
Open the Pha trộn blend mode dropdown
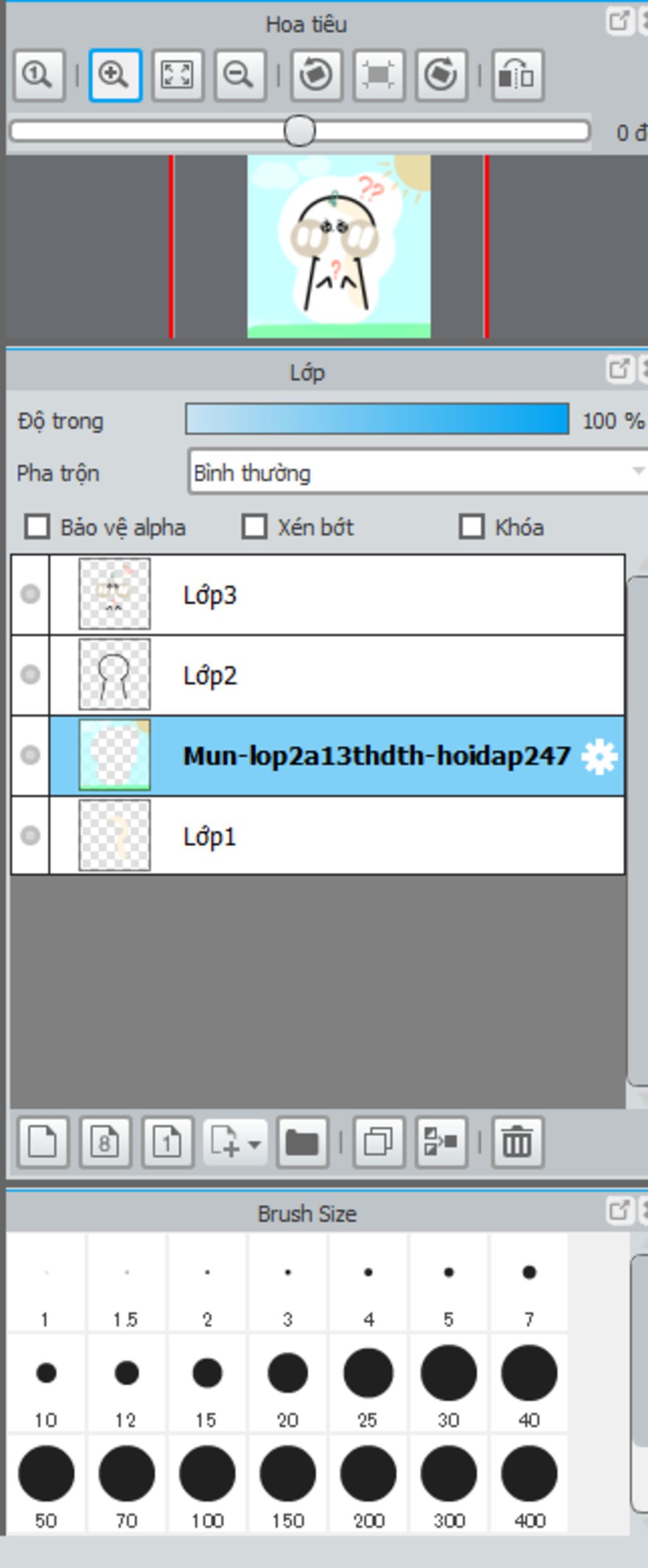(x=418, y=472)
